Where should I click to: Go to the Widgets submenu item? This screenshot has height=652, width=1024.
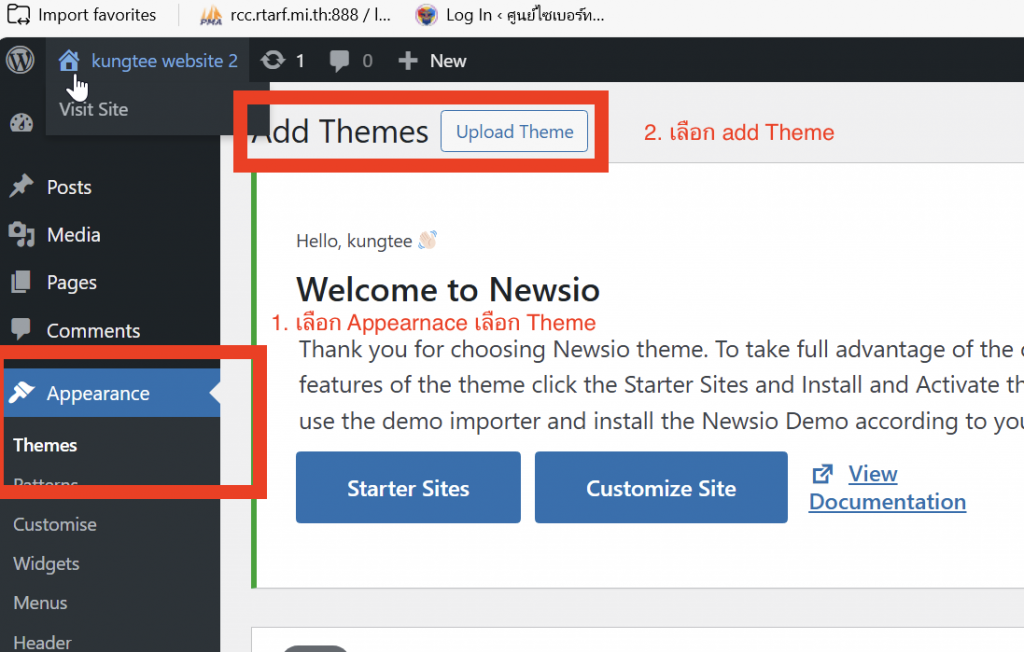click(46, 564)
